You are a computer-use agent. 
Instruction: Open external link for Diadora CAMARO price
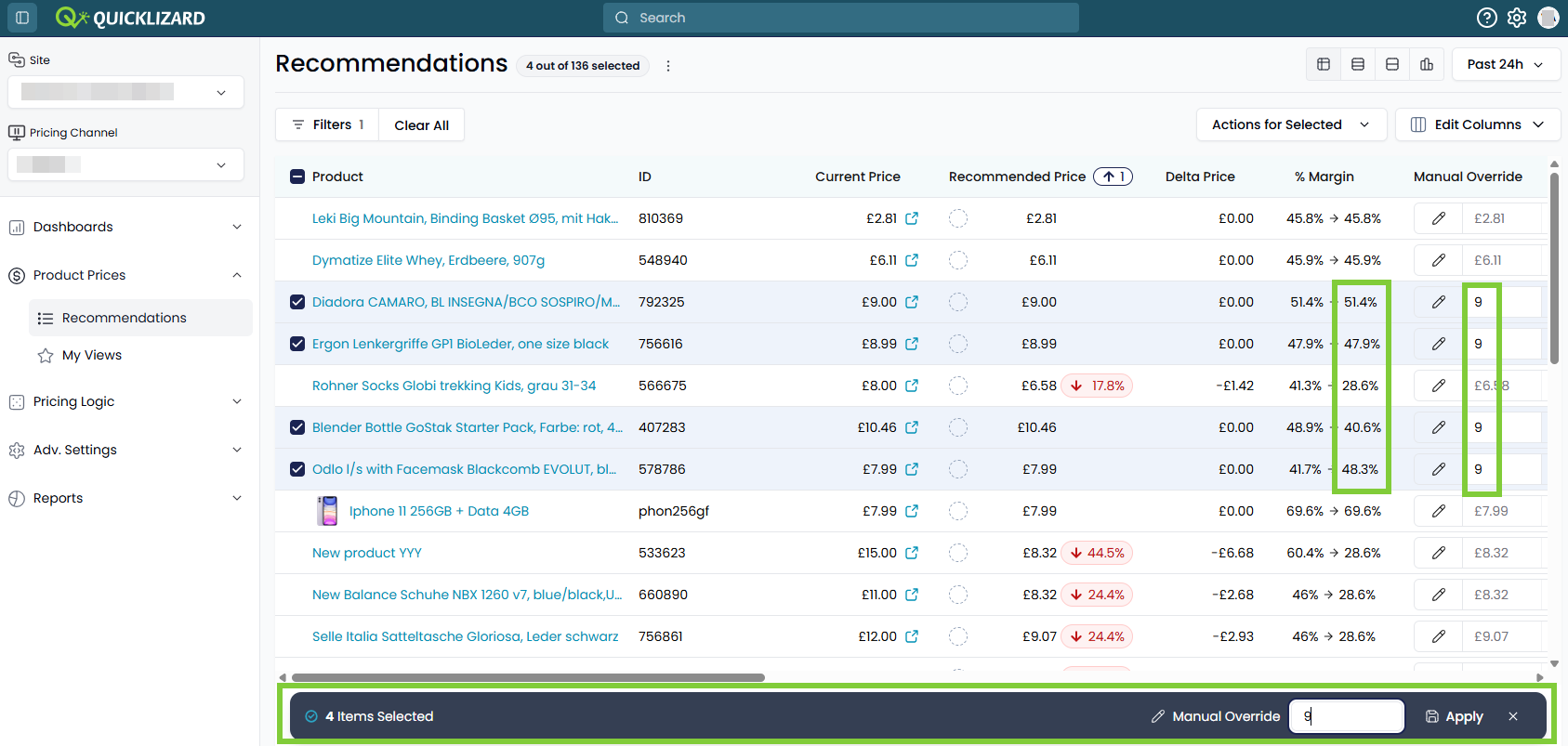point(912,302)
